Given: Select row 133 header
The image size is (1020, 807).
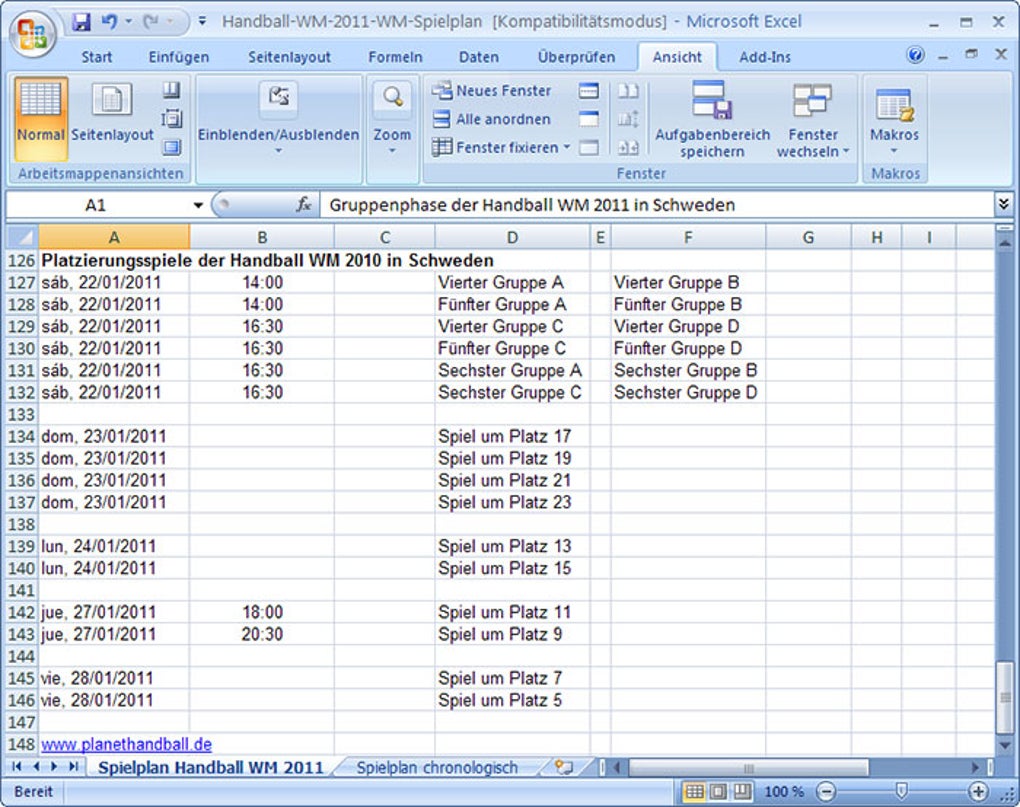Looking at the screenshot, I should pyautogui.click(x=21, y=414).
